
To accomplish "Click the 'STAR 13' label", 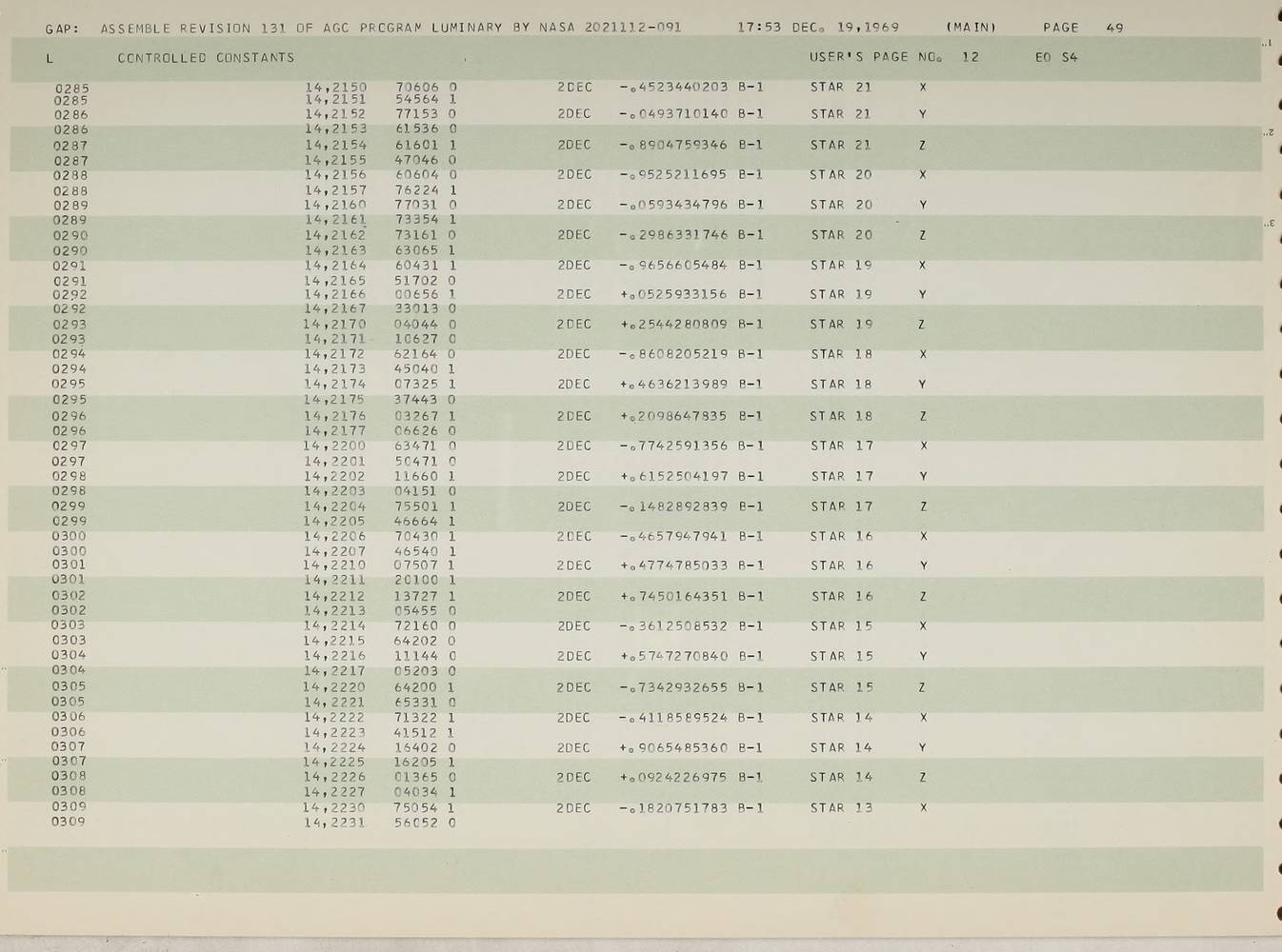I will (841, 807).
